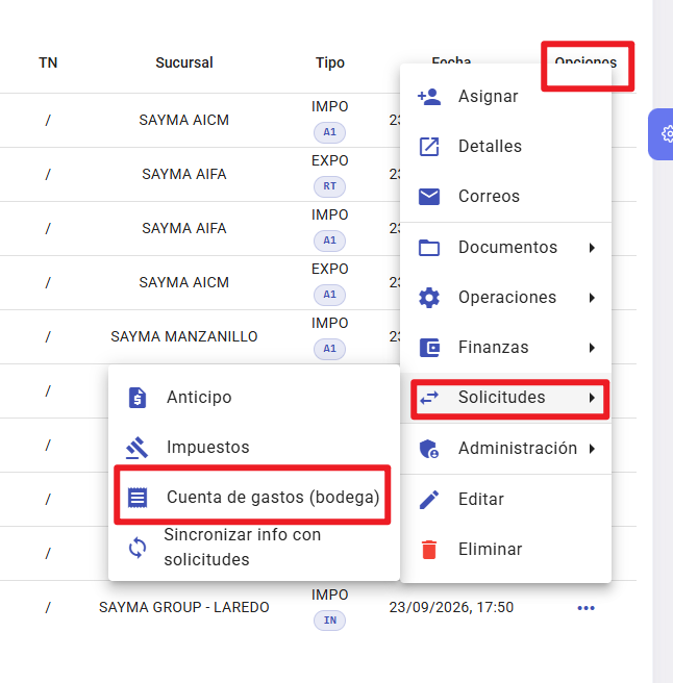This screenshot has height=683, width=673.
Task: Click SAYMA AIFA in the EXPO row
Action: [184, 174]
